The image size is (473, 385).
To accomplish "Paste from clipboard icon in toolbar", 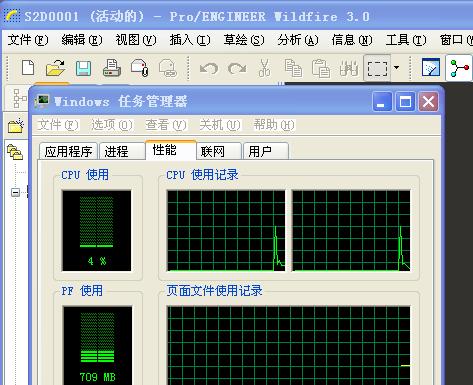I will click(321, 68).
